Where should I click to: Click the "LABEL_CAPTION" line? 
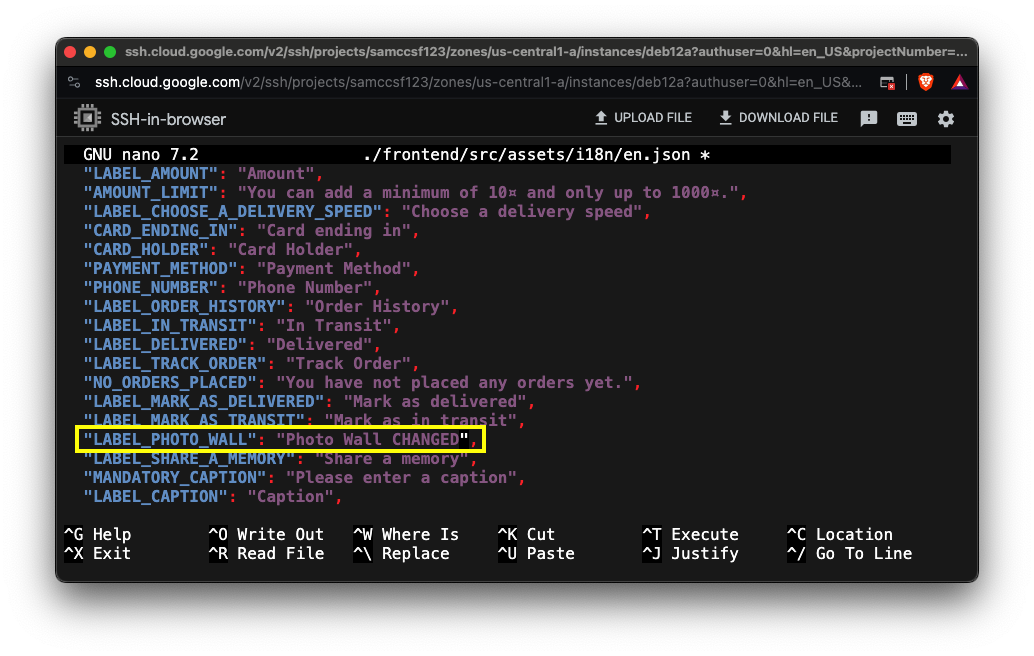[x=212, y=497]
